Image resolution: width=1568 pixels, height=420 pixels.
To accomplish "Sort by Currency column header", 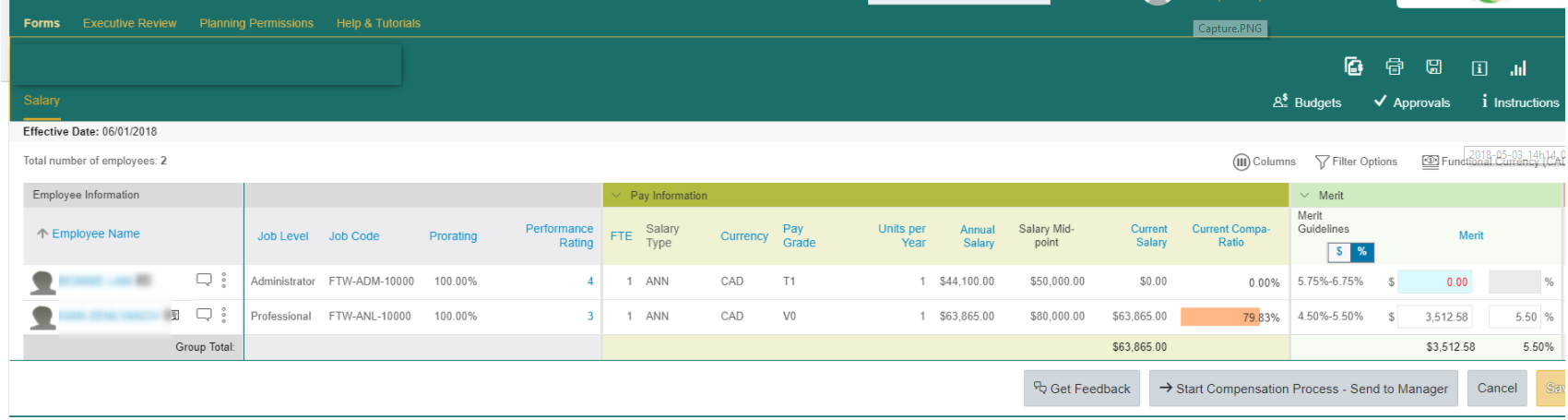I will click(744, 236).
